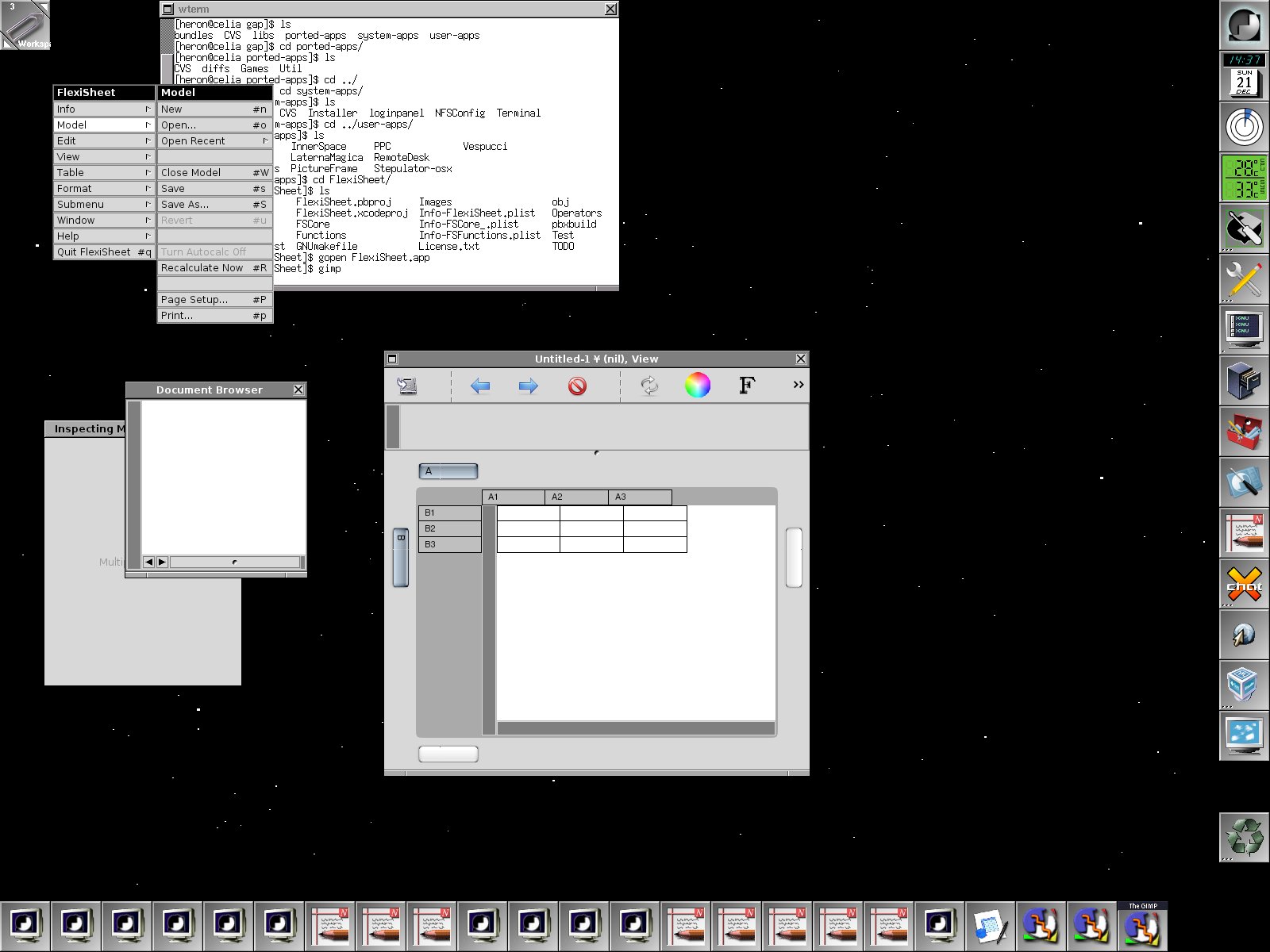Launch xchat from the dock
This screenshot has height=952, width=1270.
(1244, 585)
